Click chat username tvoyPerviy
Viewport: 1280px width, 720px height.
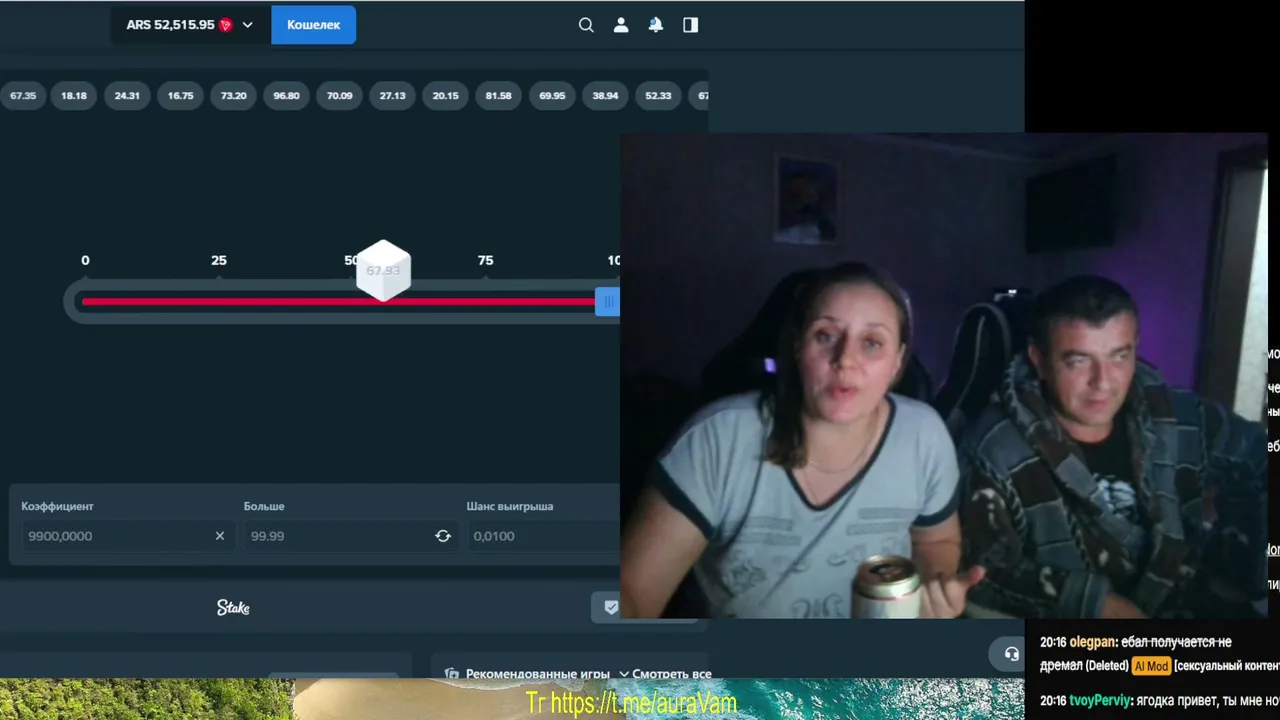[1100, 701]
